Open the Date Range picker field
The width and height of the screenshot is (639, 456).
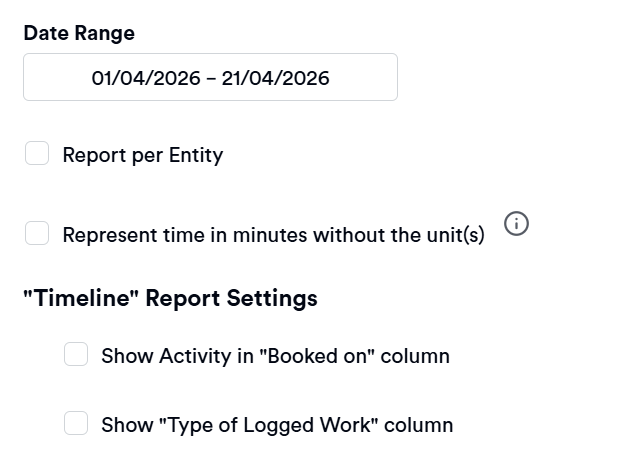pos(210,78)
